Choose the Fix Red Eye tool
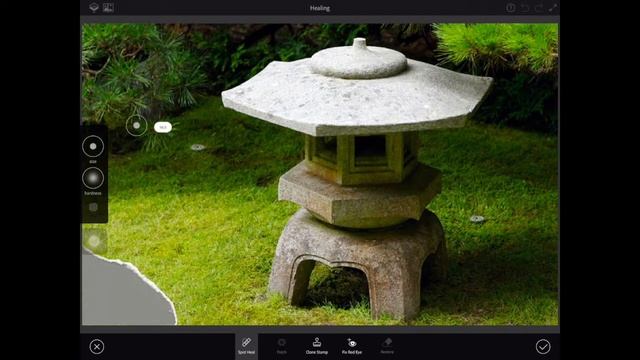 point(352,346)
